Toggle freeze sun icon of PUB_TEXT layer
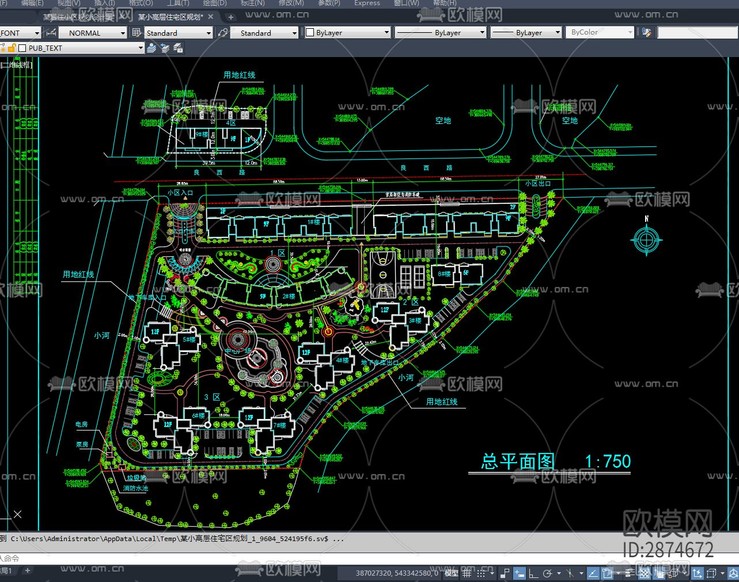Image resolution: width=739 pixels, height=582 pixels. [2, 48]
